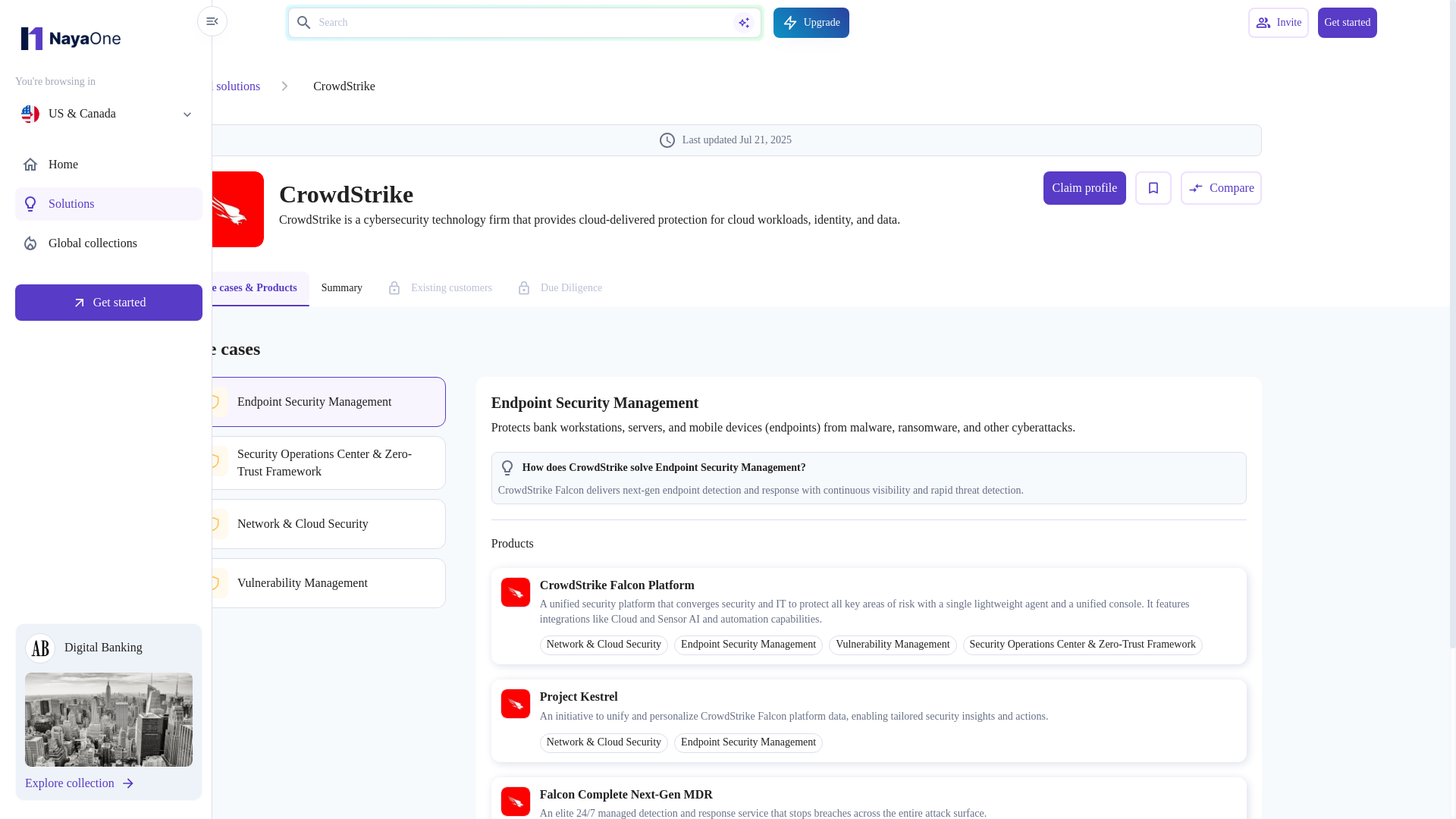The height and width of the screenshot is (819, 1456).
Task: Click Falcon Complete Next-Gen MDR logo
Action: 516,802
